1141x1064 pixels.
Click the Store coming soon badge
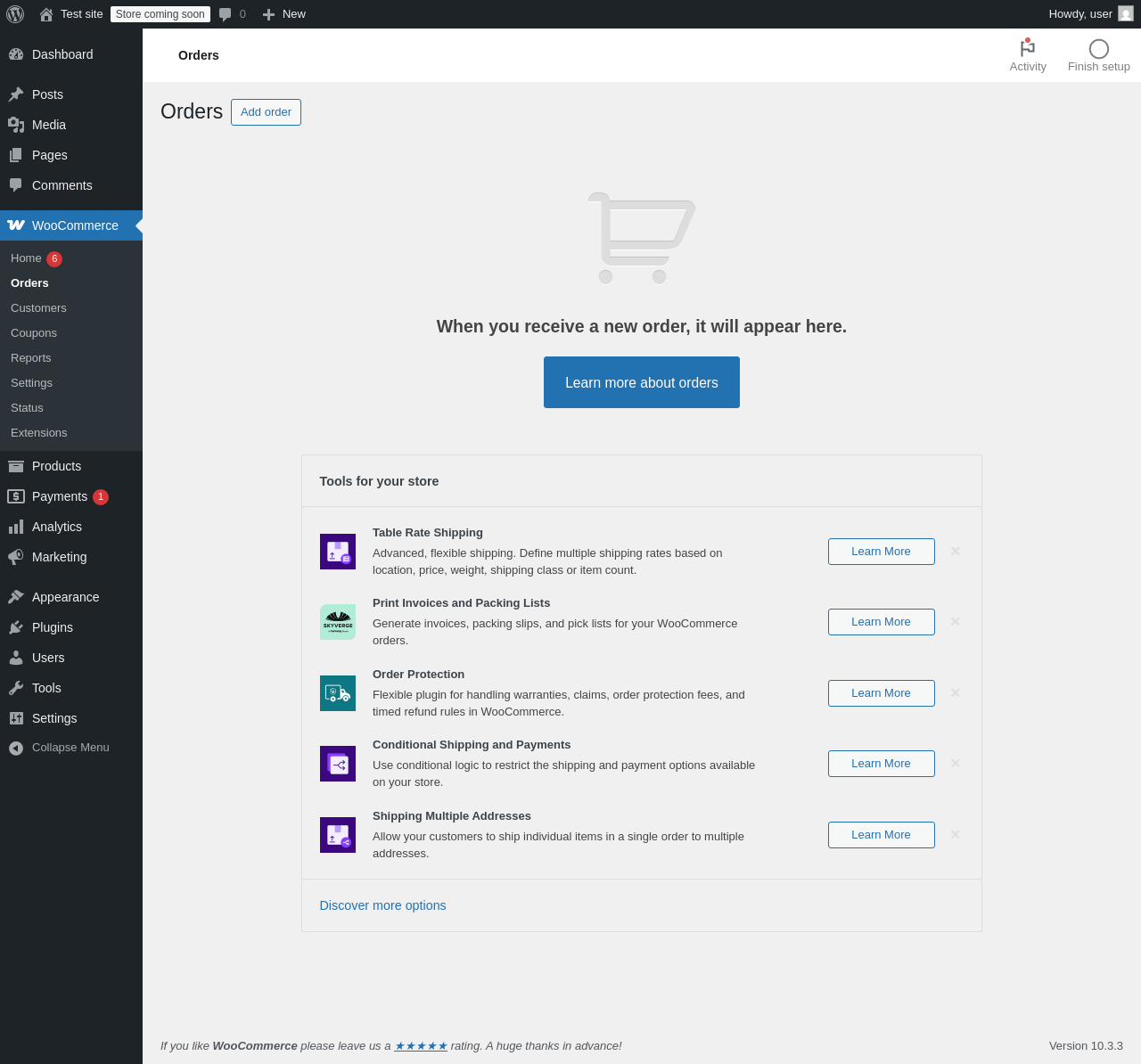pos(160,14)
